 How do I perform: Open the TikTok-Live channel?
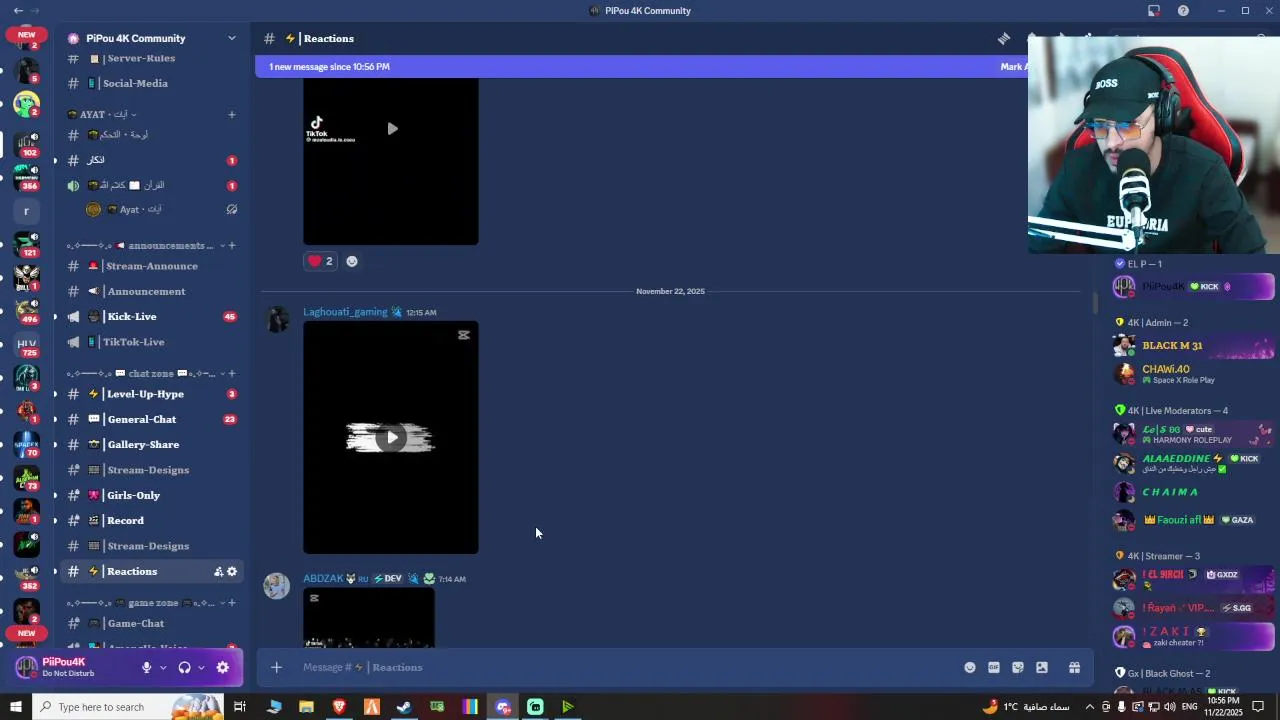click(x=150, y=342)
